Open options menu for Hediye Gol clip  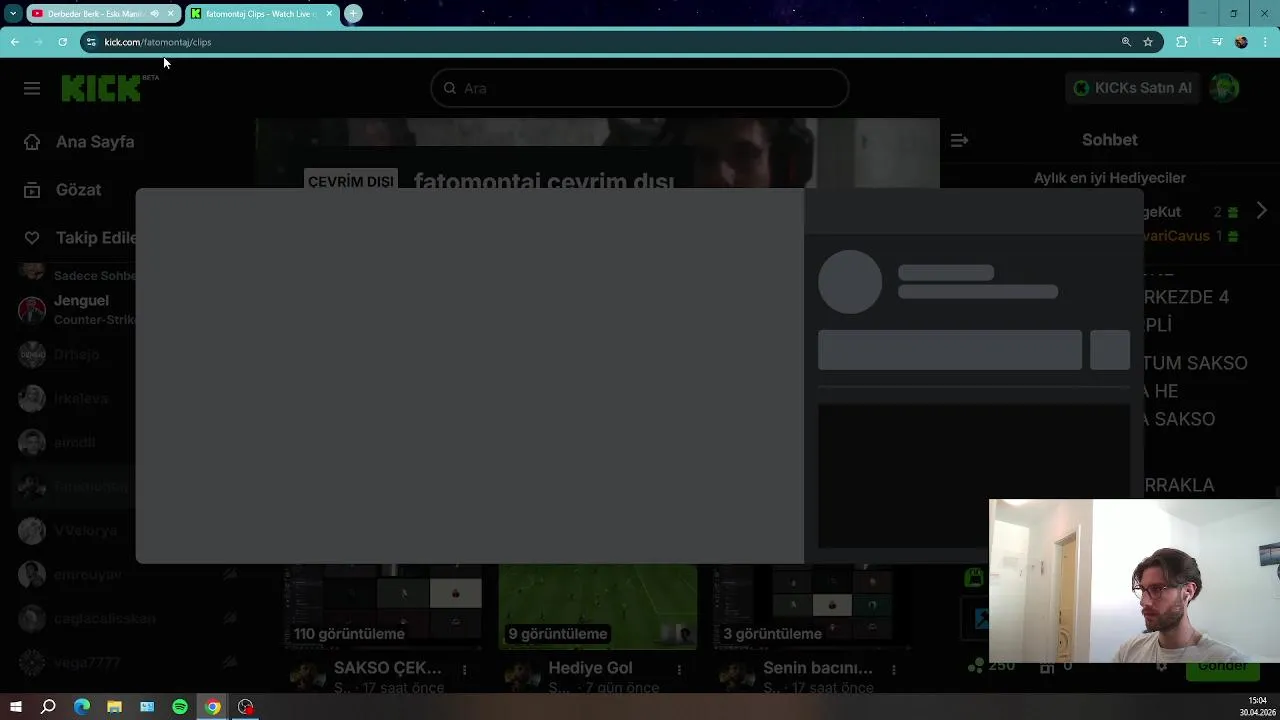tap(679, 669)
